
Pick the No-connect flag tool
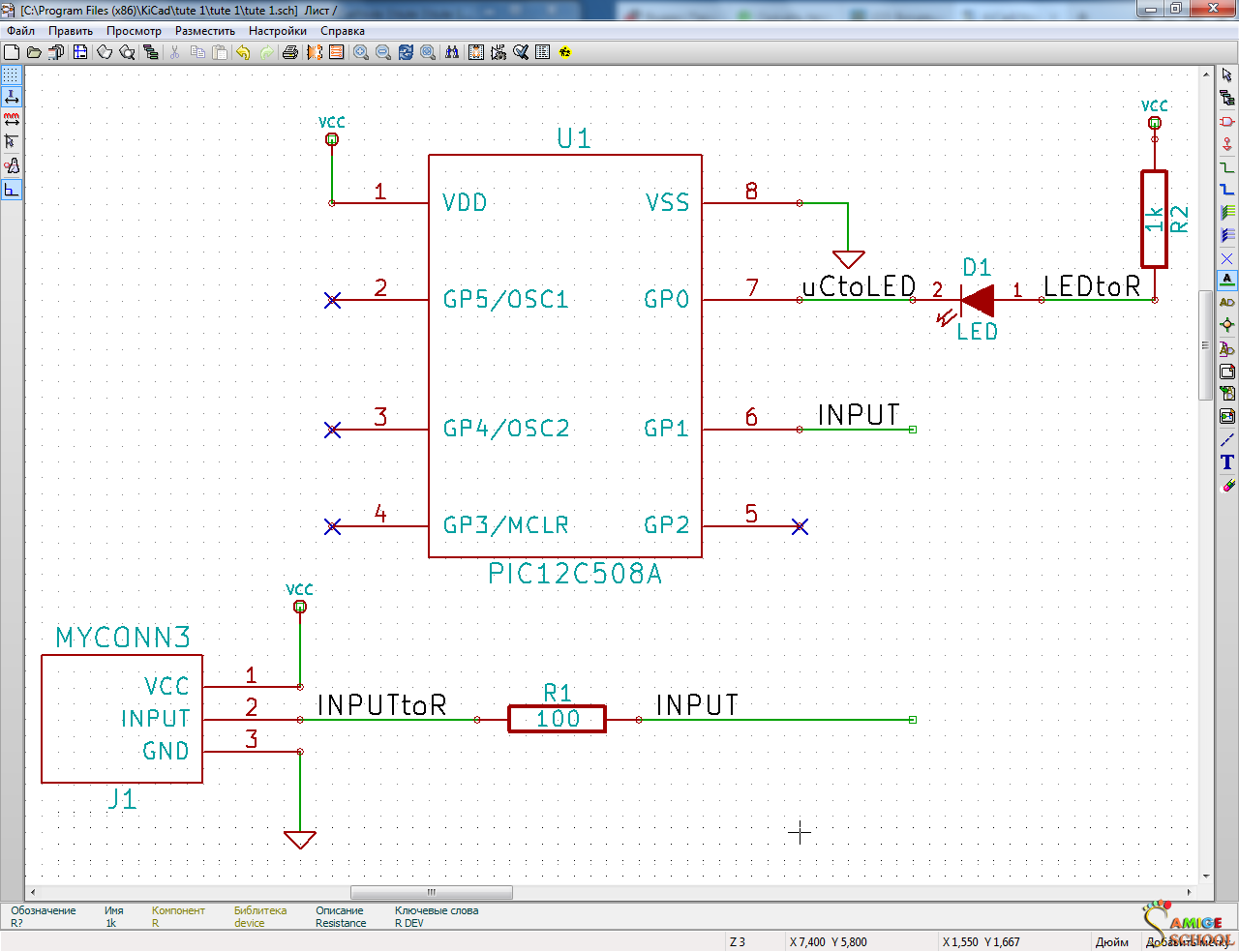click(x=1227, y=258)
